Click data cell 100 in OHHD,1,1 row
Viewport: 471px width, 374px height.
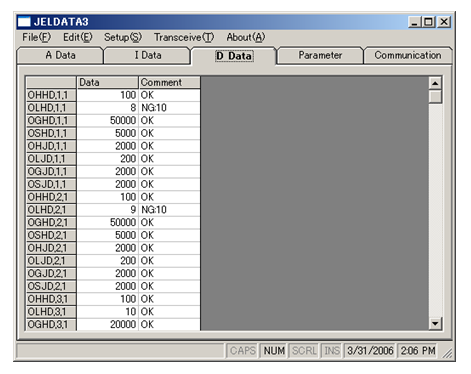108,95
